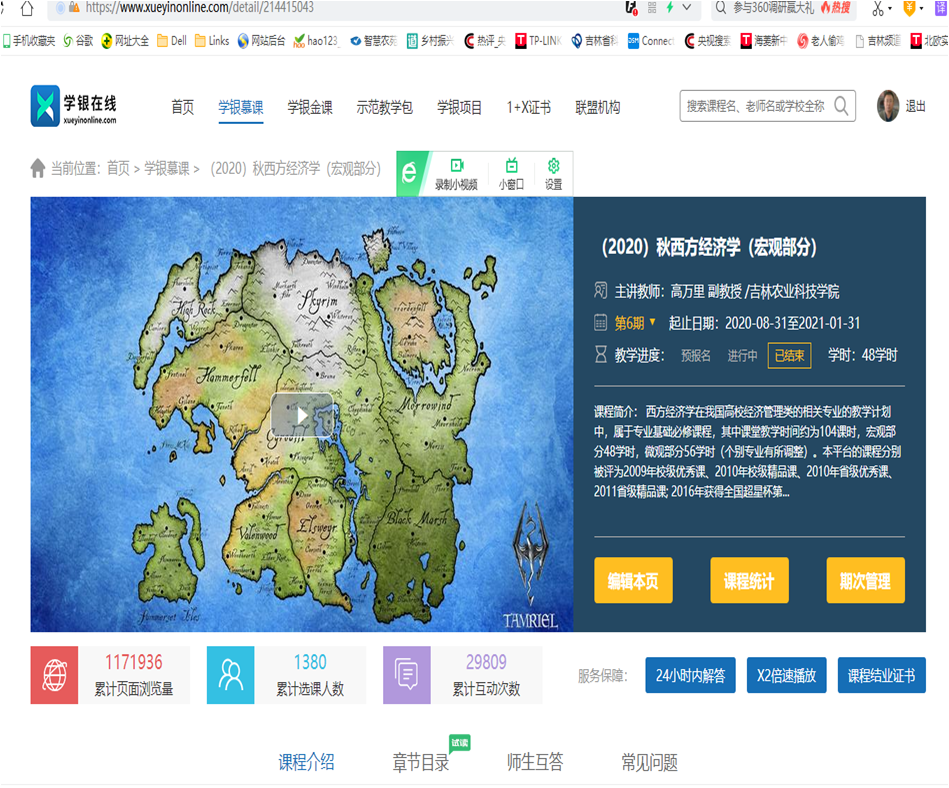Open the 示范教学包 navigation item
Image resolution: width=949 pixels, height=788 pixels.
point(385,108)
